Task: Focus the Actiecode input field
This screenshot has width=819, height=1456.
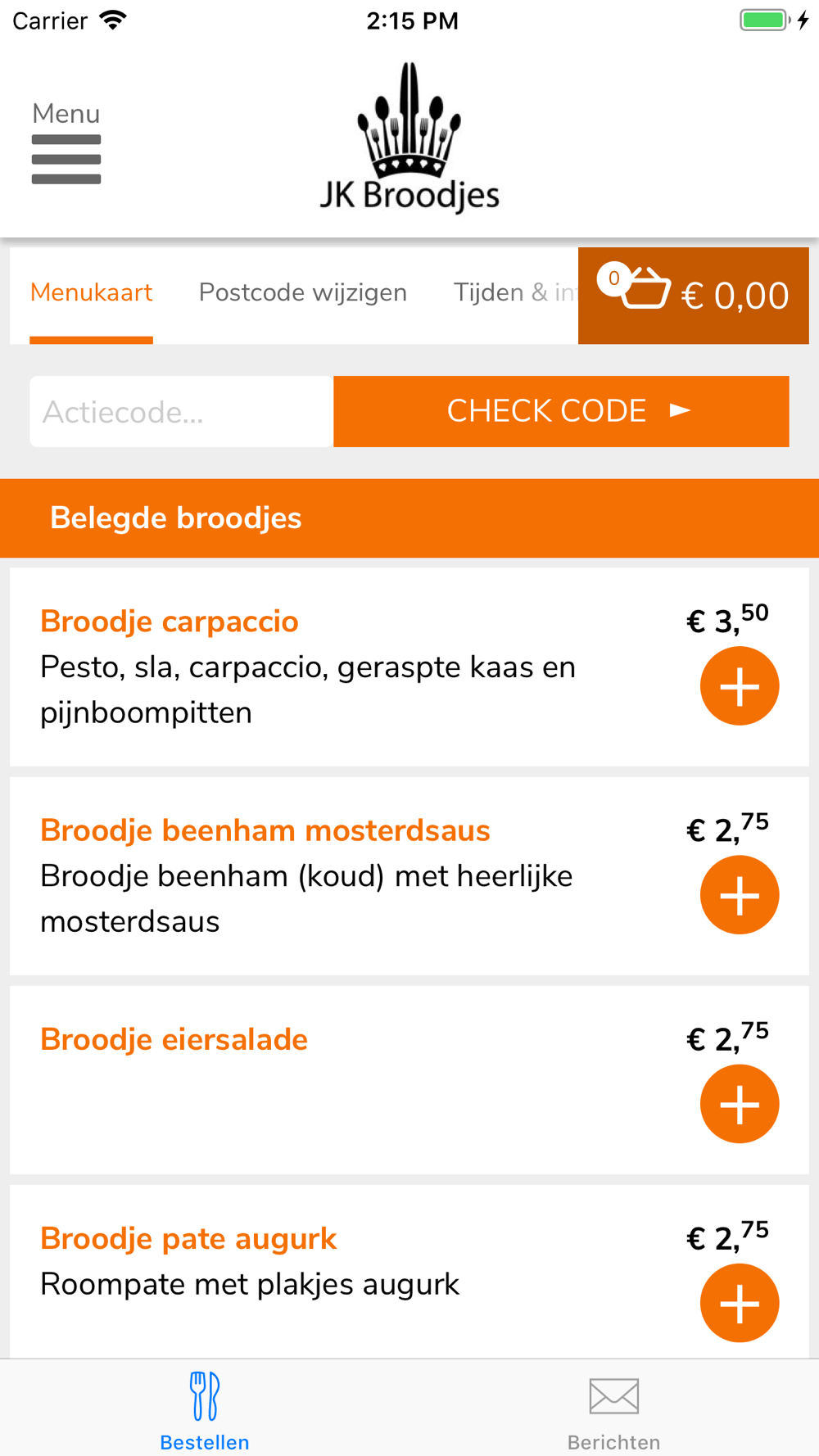Action: click(182, 411)
